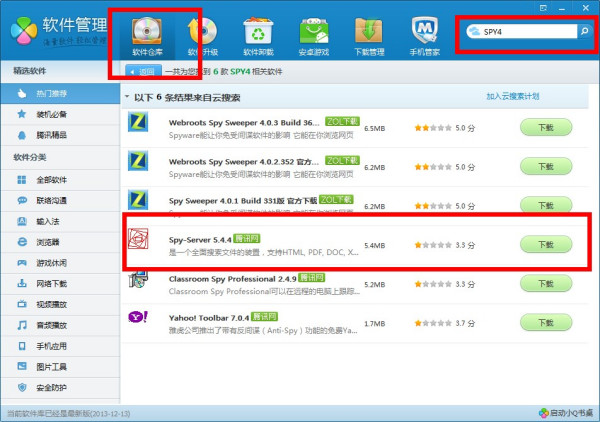Click the bell icon beside 腾讯精品
This screenshot has width=600, height=422.
click(22, 135)
